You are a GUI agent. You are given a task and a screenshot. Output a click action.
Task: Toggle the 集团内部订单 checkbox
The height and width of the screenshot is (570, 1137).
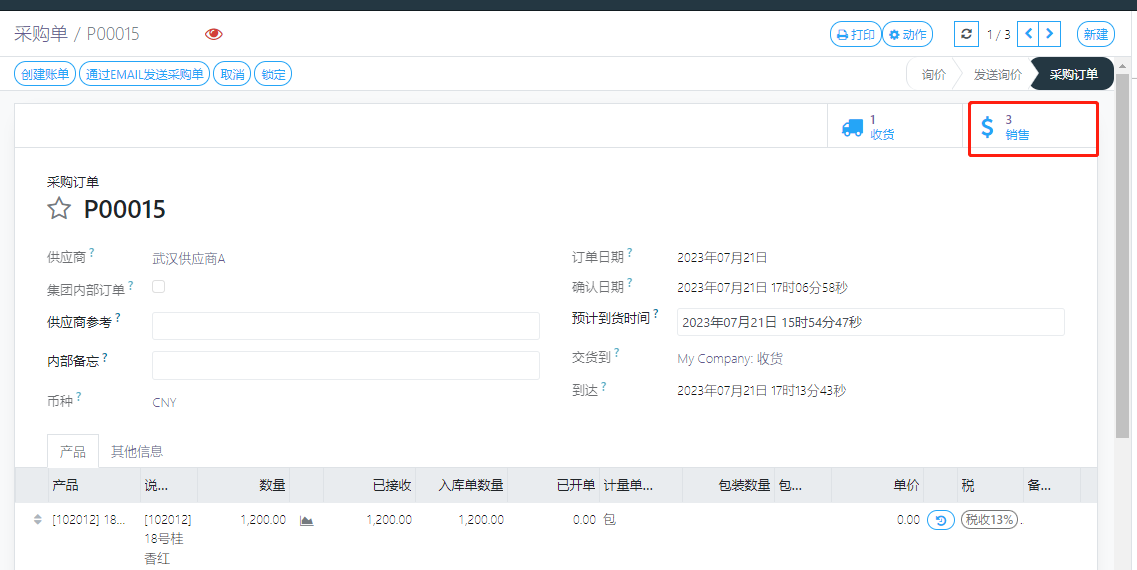(158, 287)
